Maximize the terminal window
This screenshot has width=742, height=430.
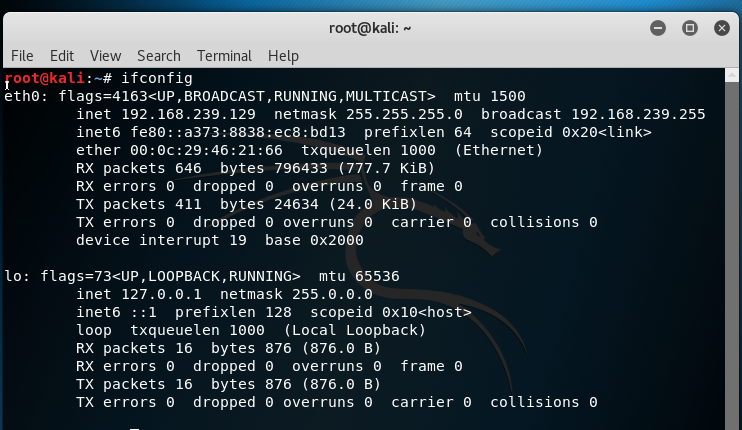[x=690, y=27]
